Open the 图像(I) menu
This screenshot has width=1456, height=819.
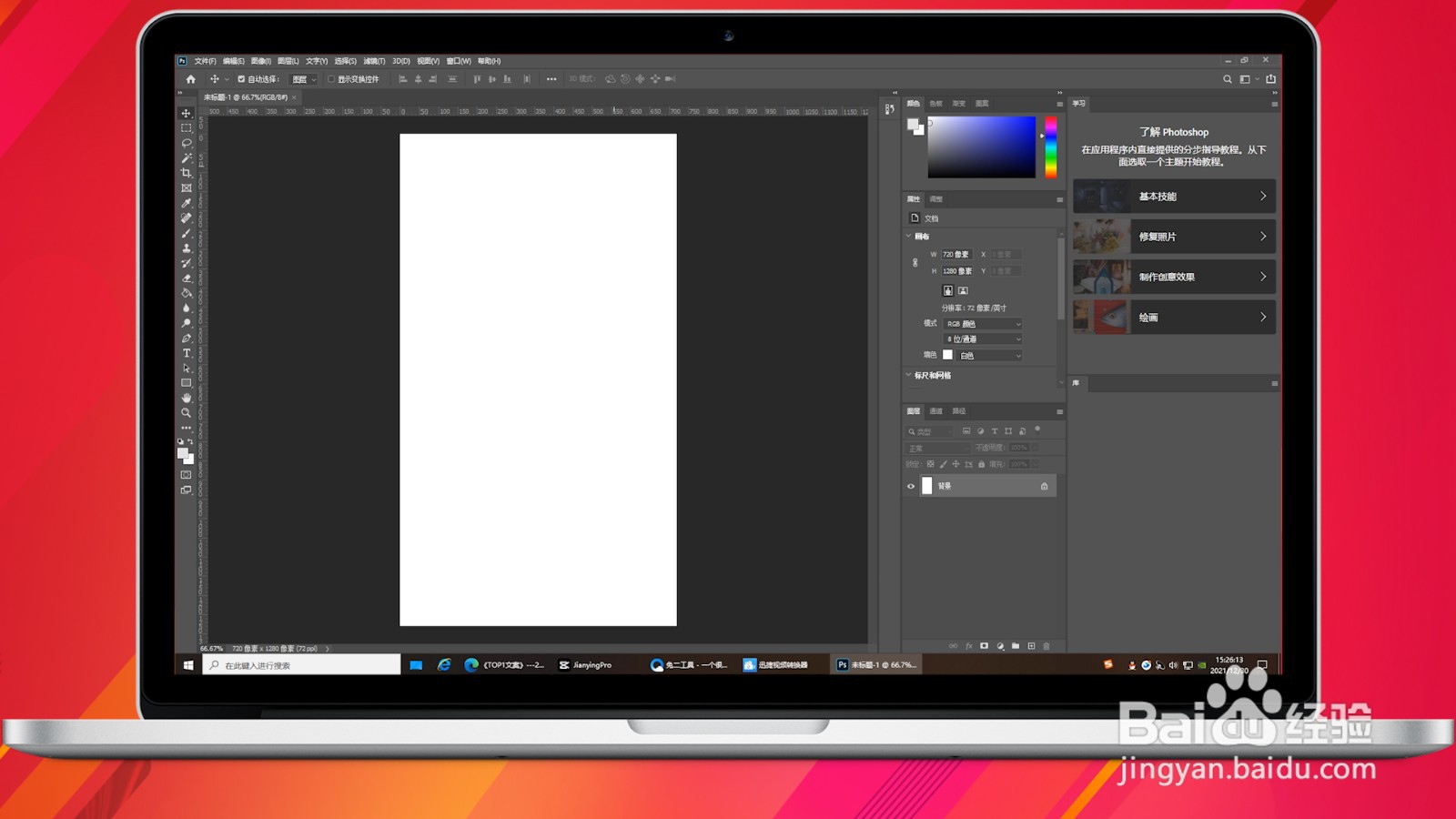[x=261, y=61]
